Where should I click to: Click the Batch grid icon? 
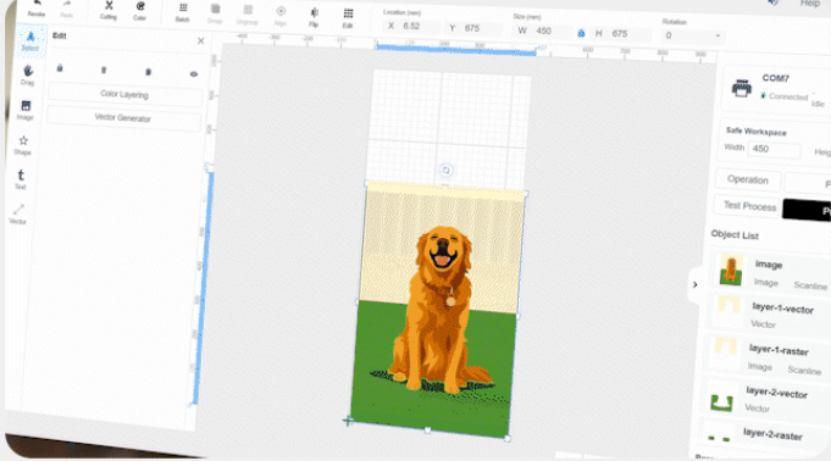pos(183,8)
